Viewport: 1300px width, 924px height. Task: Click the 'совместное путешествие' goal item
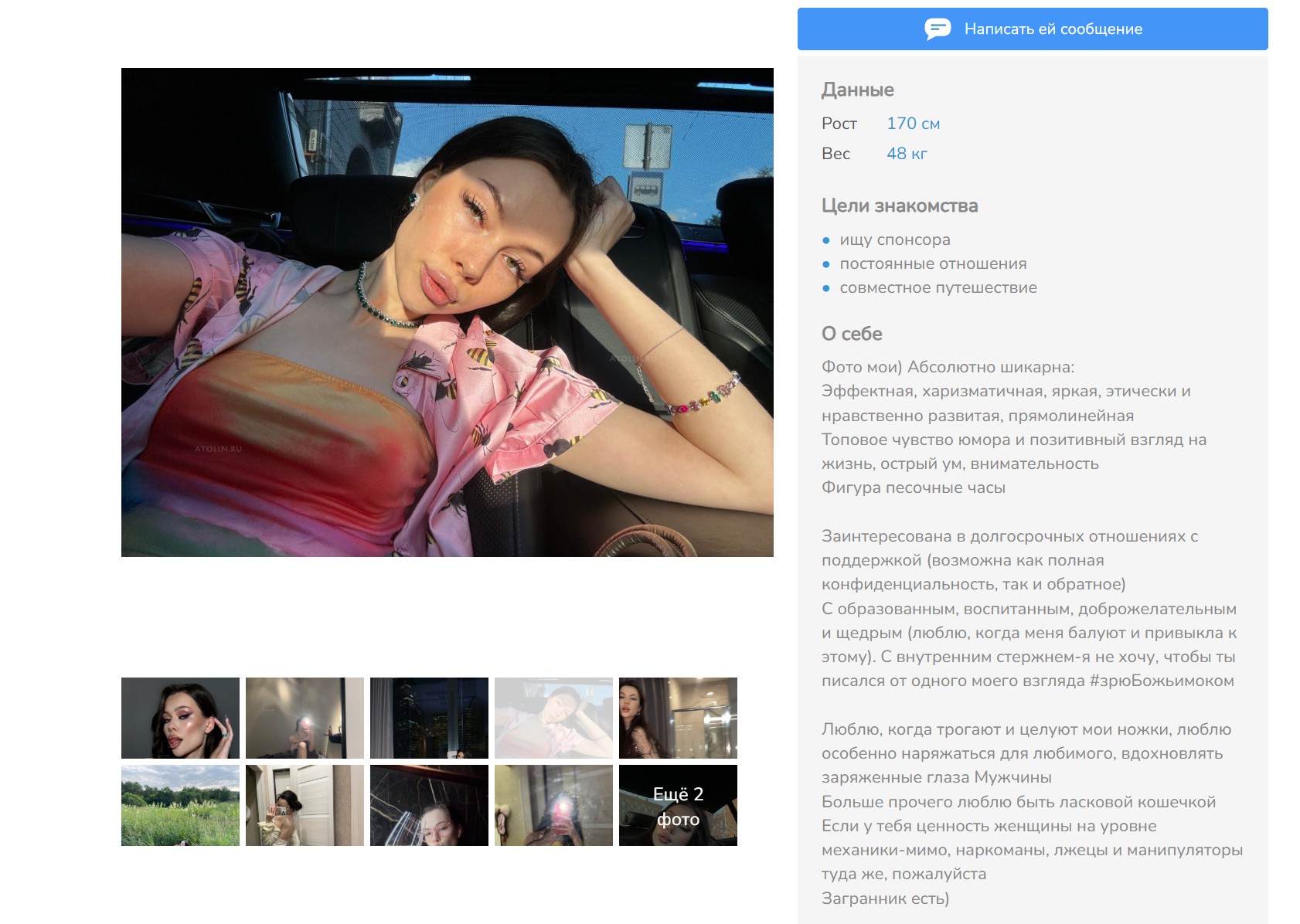click(938, 287)
